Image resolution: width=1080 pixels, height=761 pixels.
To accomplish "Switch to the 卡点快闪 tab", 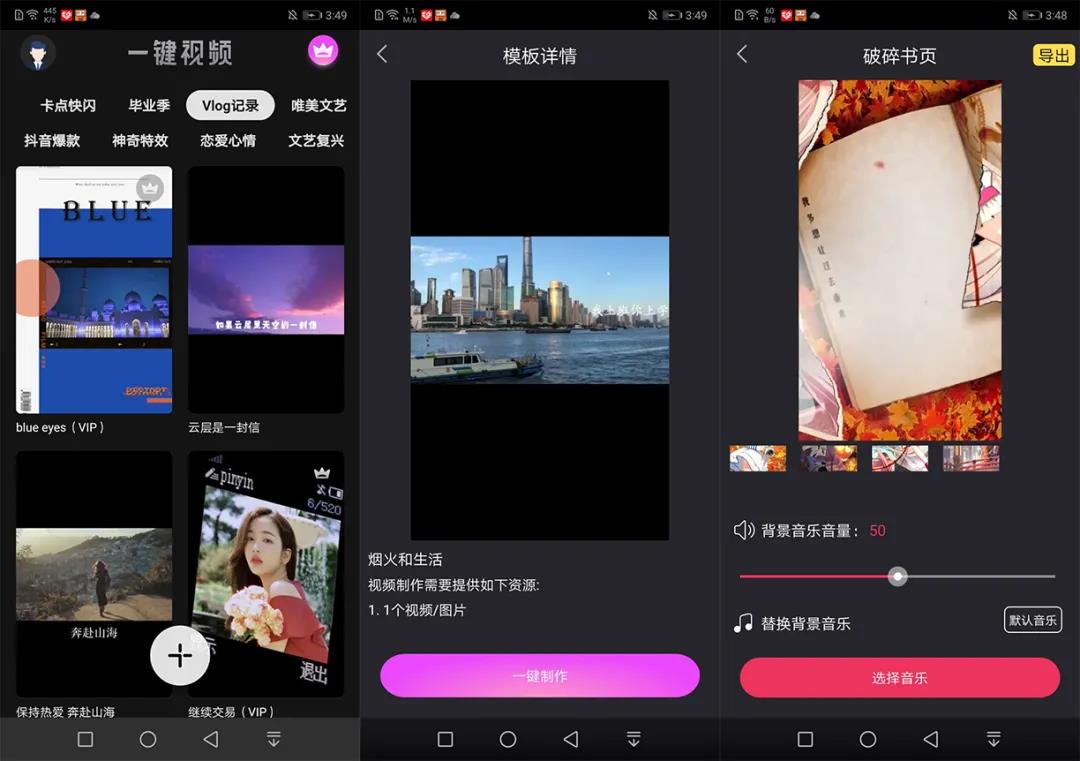I will click(x=67, y=104).
